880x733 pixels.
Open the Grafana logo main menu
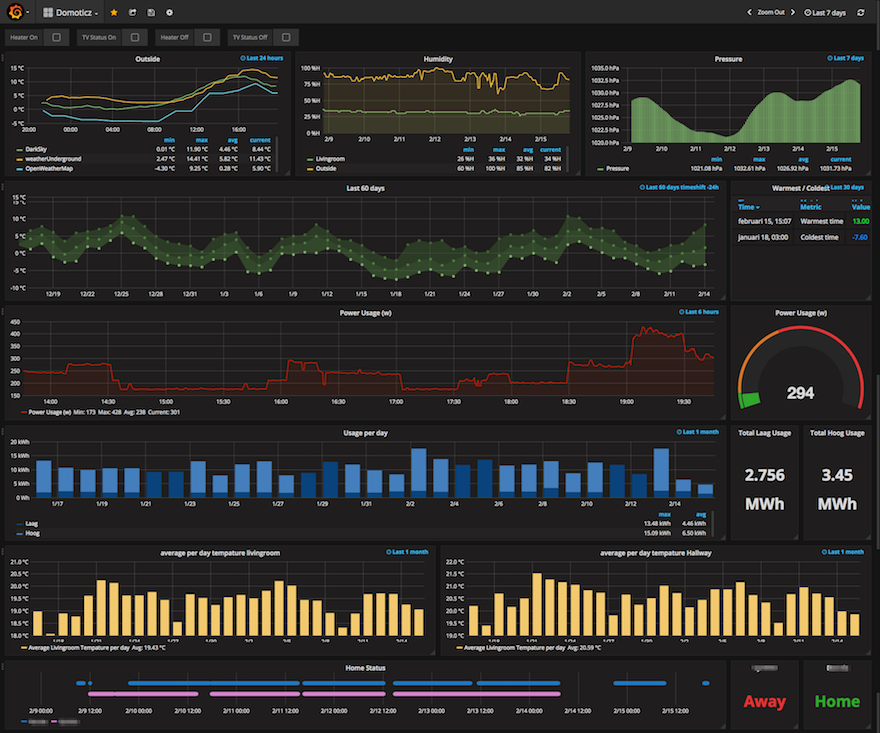tap(16, 12)
